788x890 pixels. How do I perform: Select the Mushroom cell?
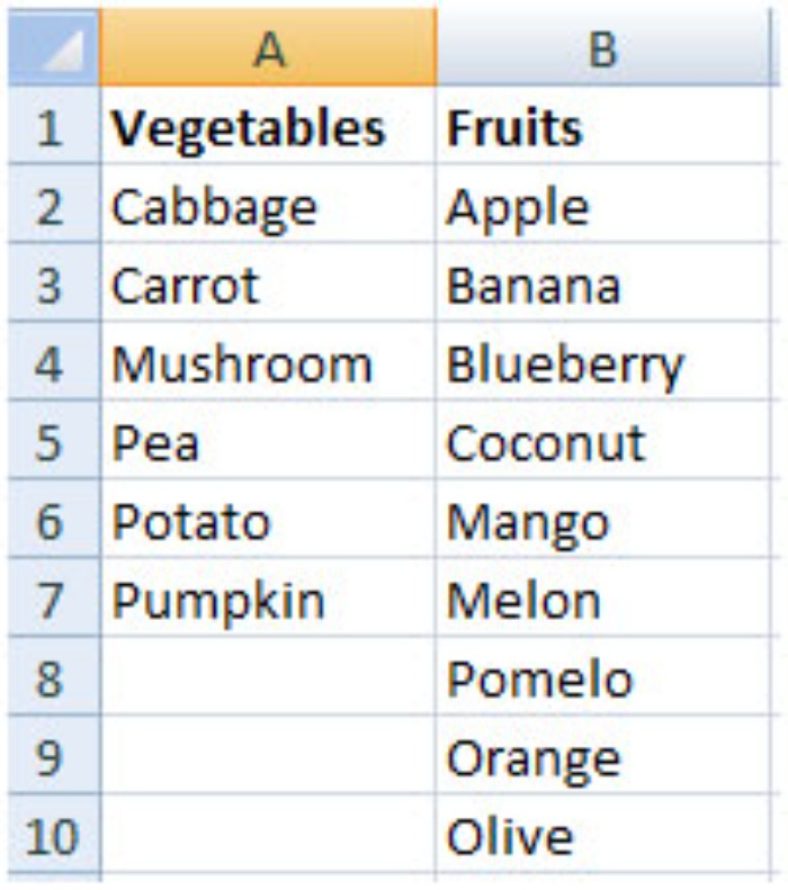click(268, 362)
